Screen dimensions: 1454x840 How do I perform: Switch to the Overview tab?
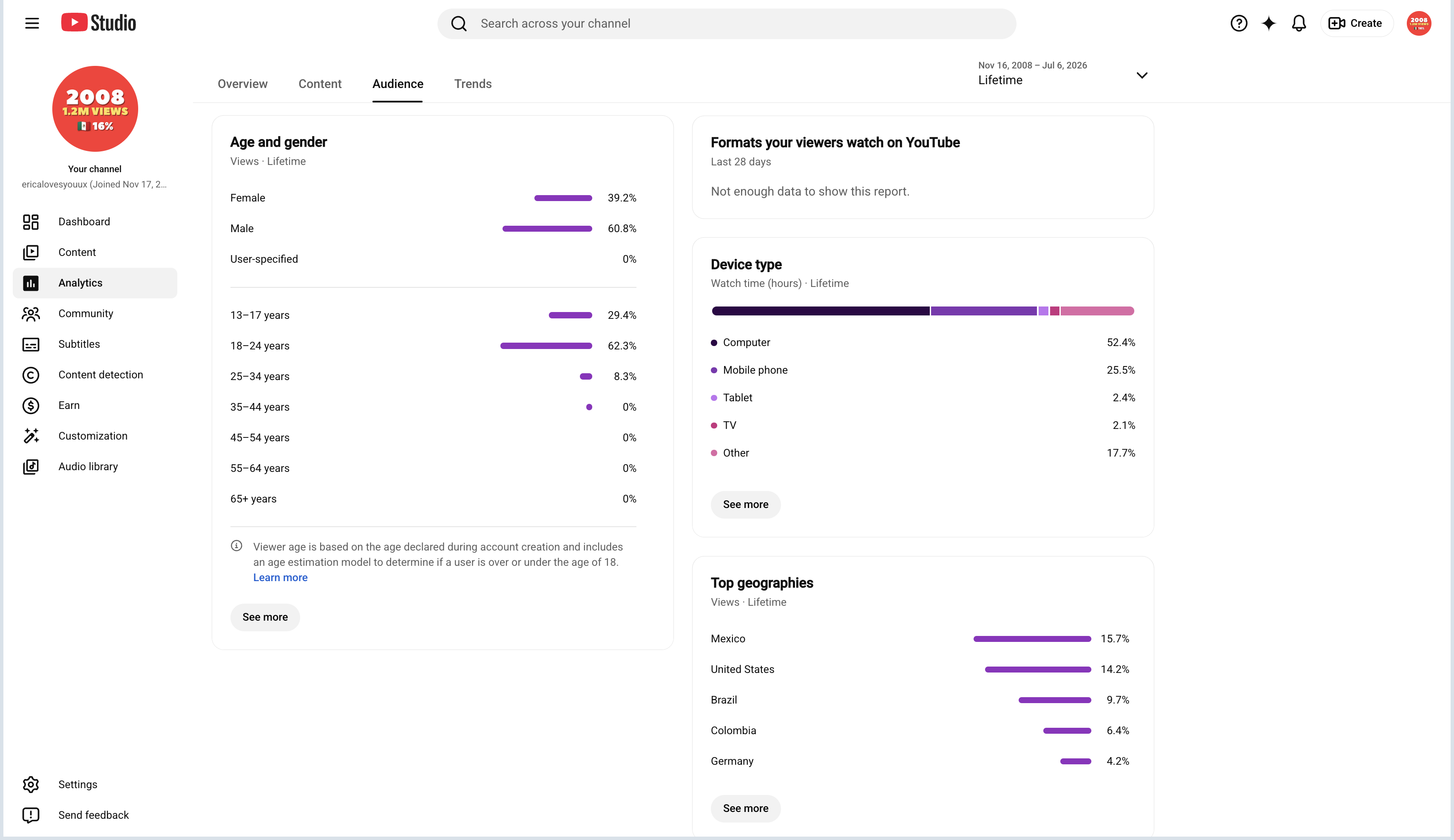pos(242,84)
